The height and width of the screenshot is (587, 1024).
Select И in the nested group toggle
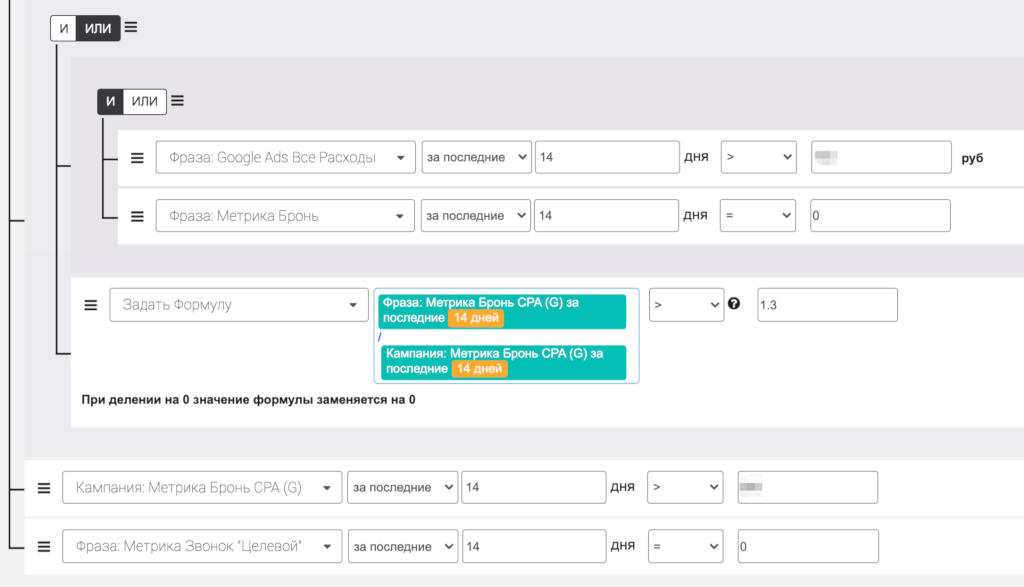110,101
